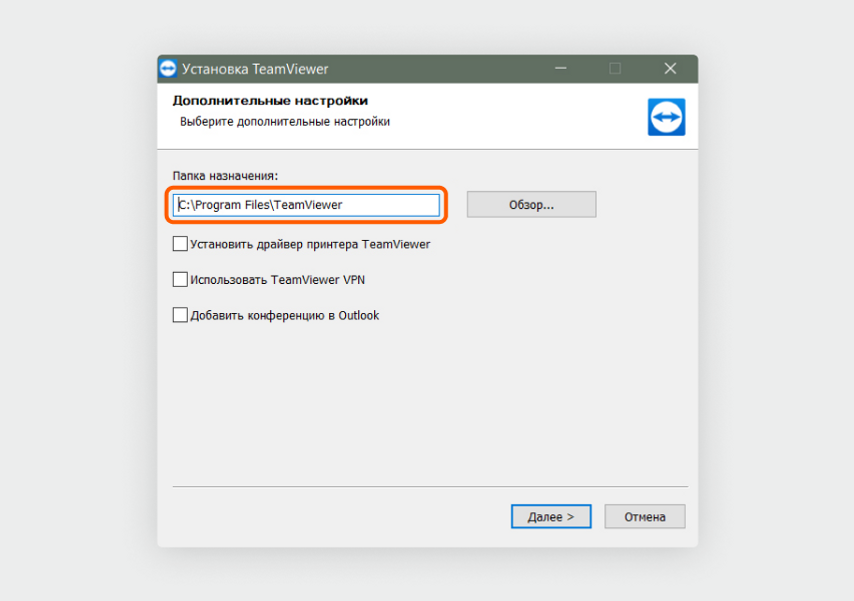Click the TeamViewer icon in the title bar

pos(168,69)
